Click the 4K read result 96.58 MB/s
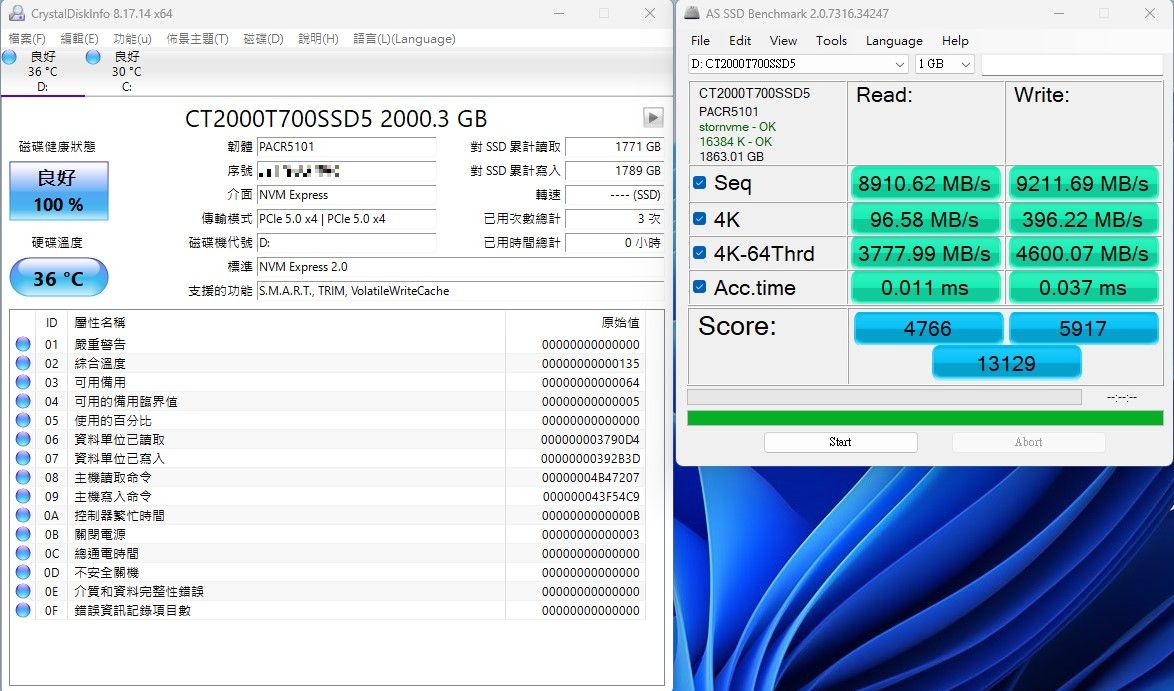The height and width of the screenshot is (691, 1174). tap(924, 219)
